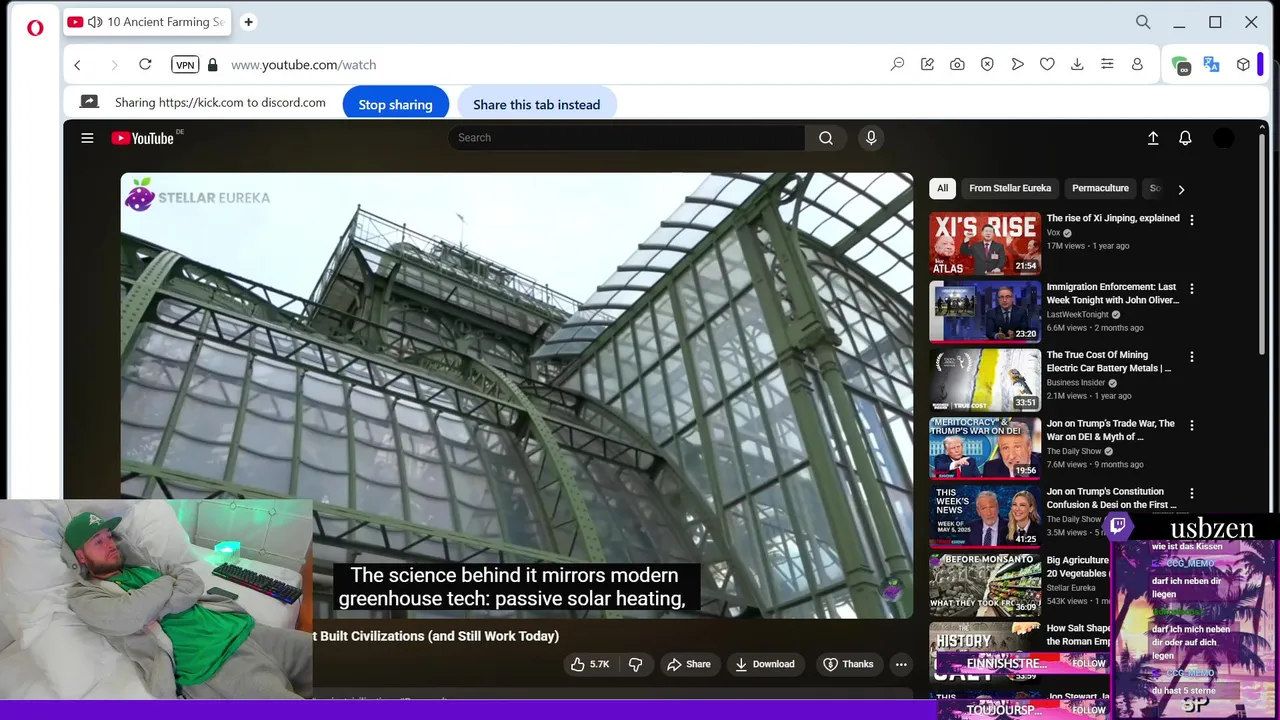Open the YouTube create/upload icon
This screenshot has height=720, width=1280.
[x=1153, y=138]
